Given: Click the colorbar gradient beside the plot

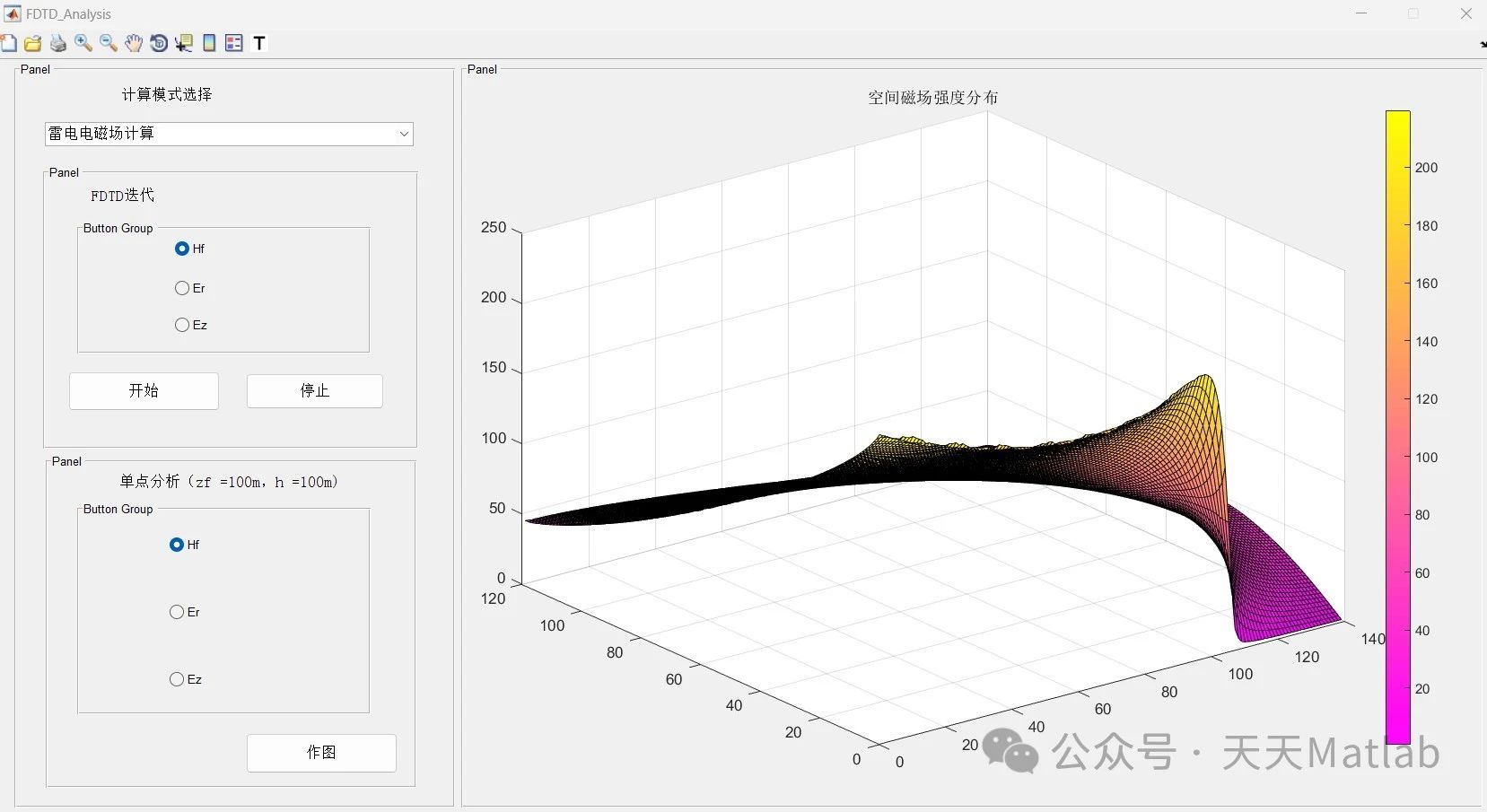Looking at the screenshot, I should coord(1397,427).
